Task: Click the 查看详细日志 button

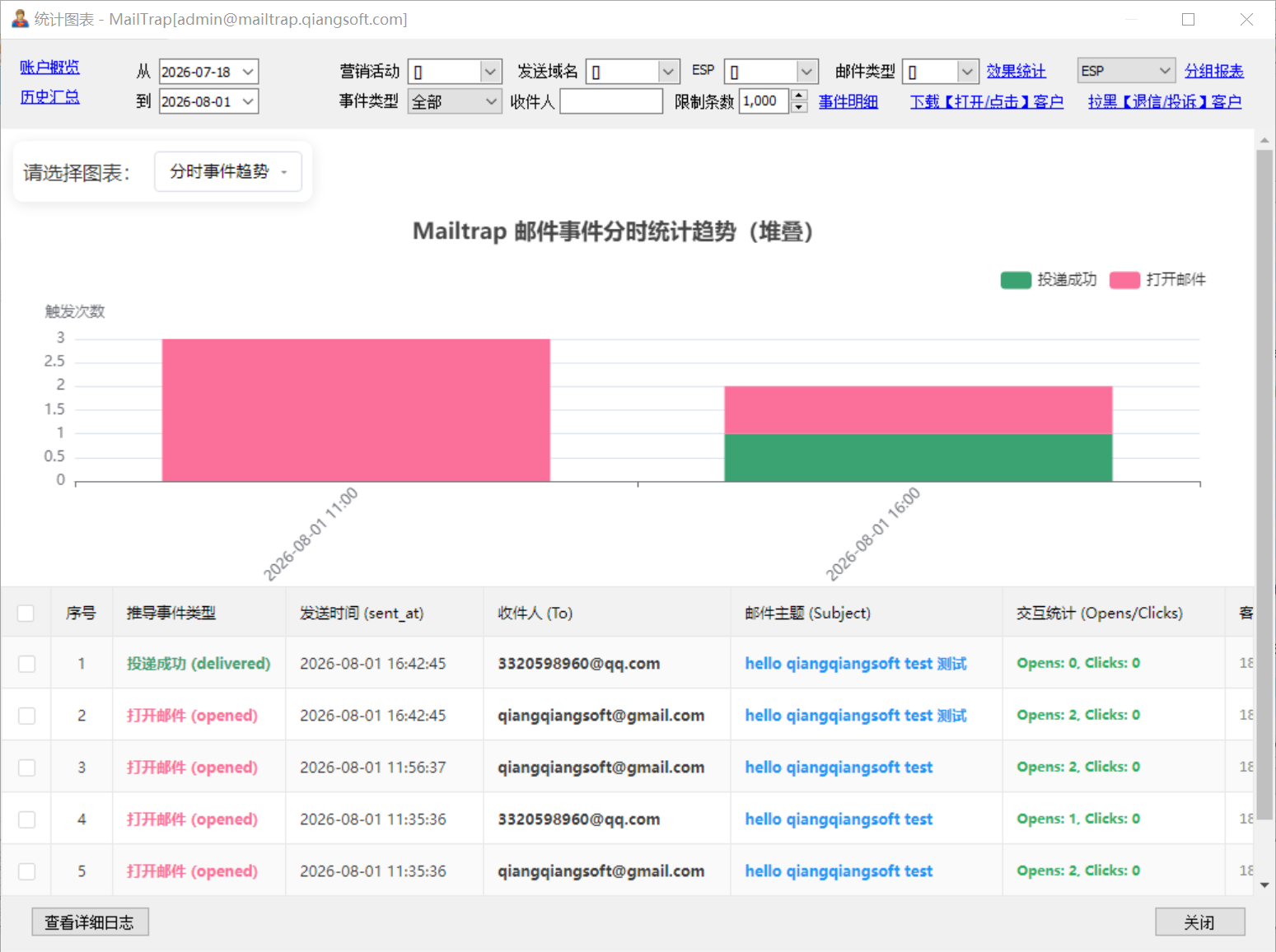Action: (x=90, y=922)
